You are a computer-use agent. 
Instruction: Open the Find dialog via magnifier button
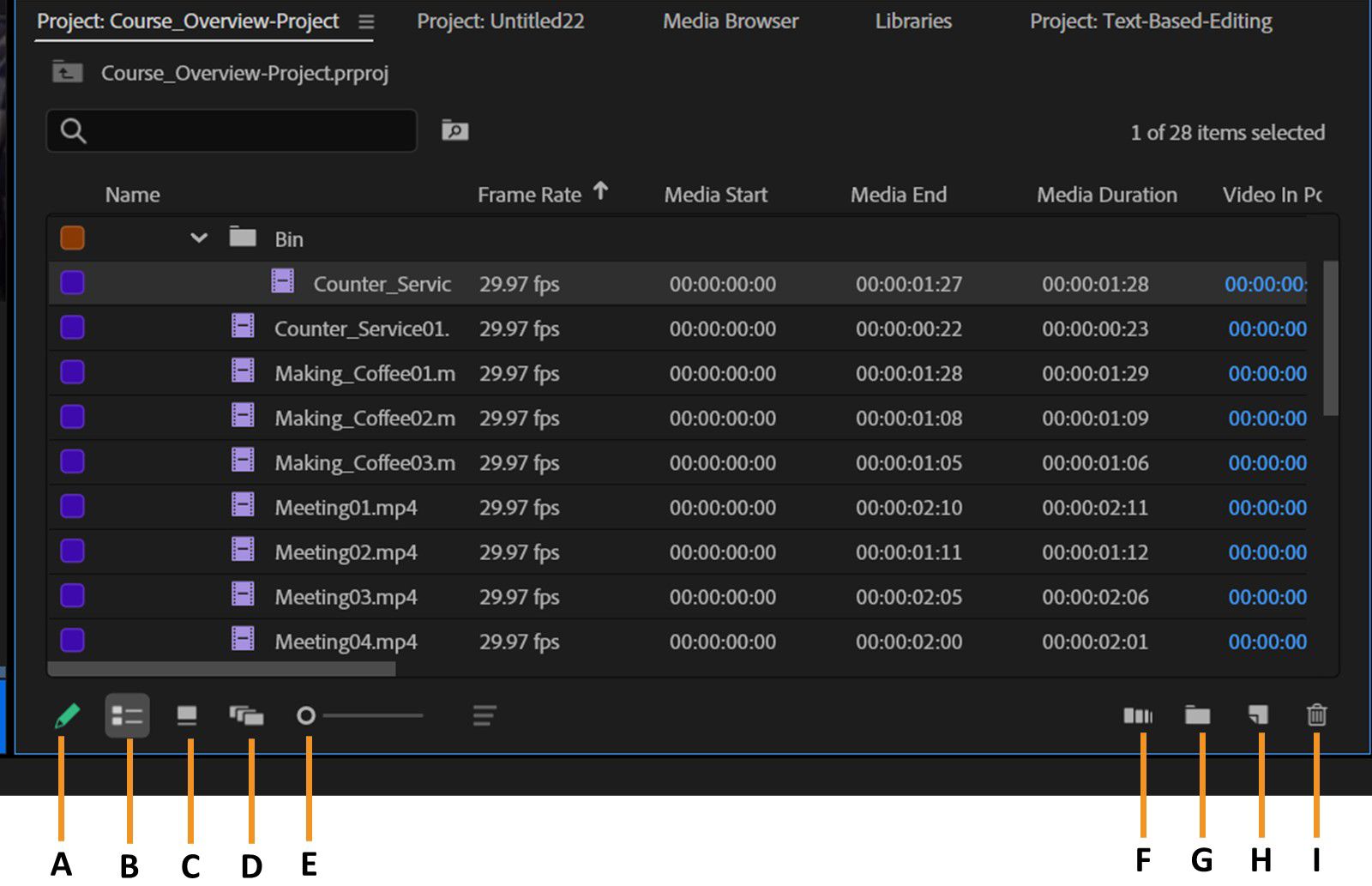point(455,130)
